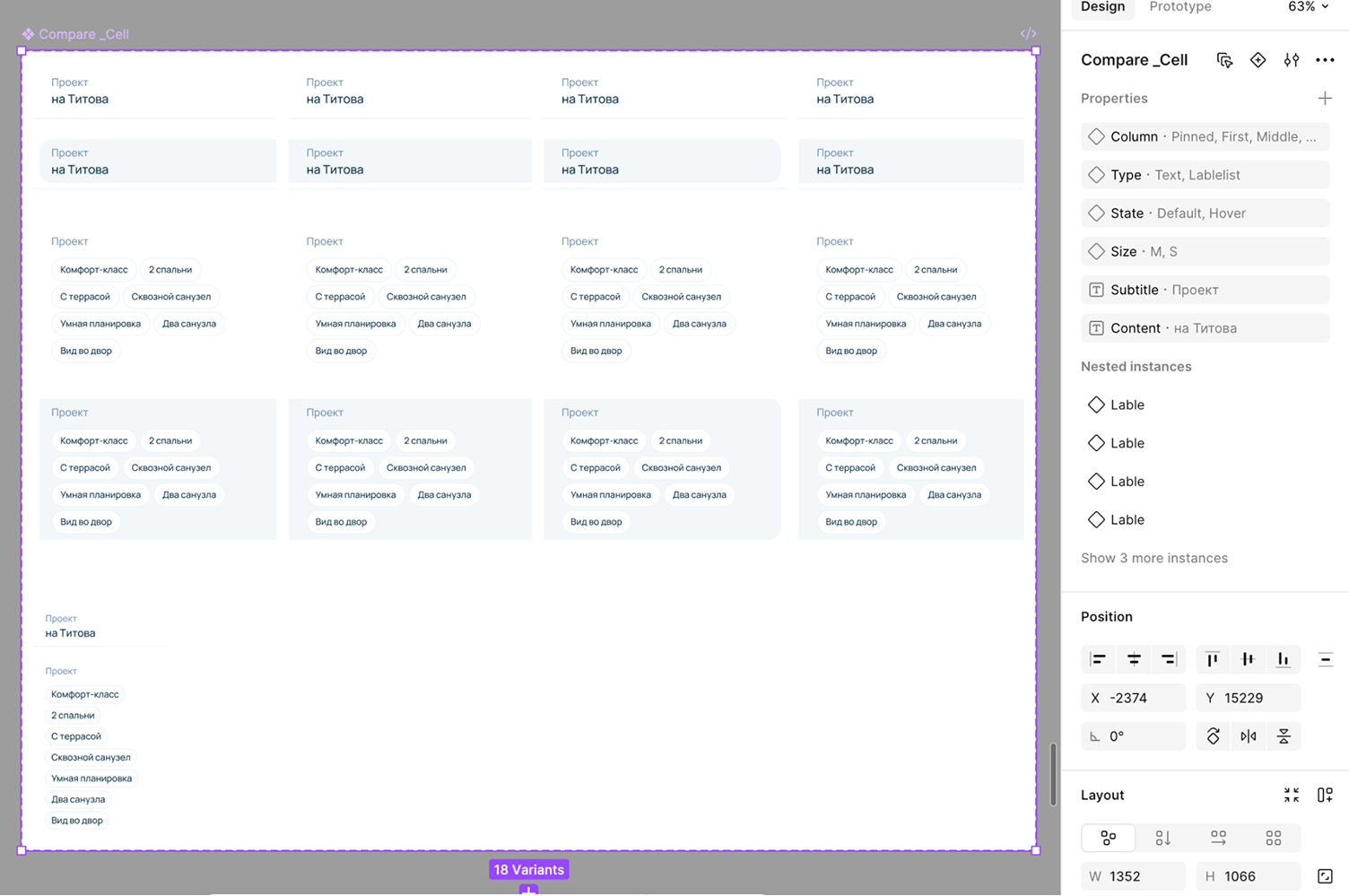Open the 63% zoom dropdown
The height and width of the screenshot is (896, 1349).
point(1309,7)
